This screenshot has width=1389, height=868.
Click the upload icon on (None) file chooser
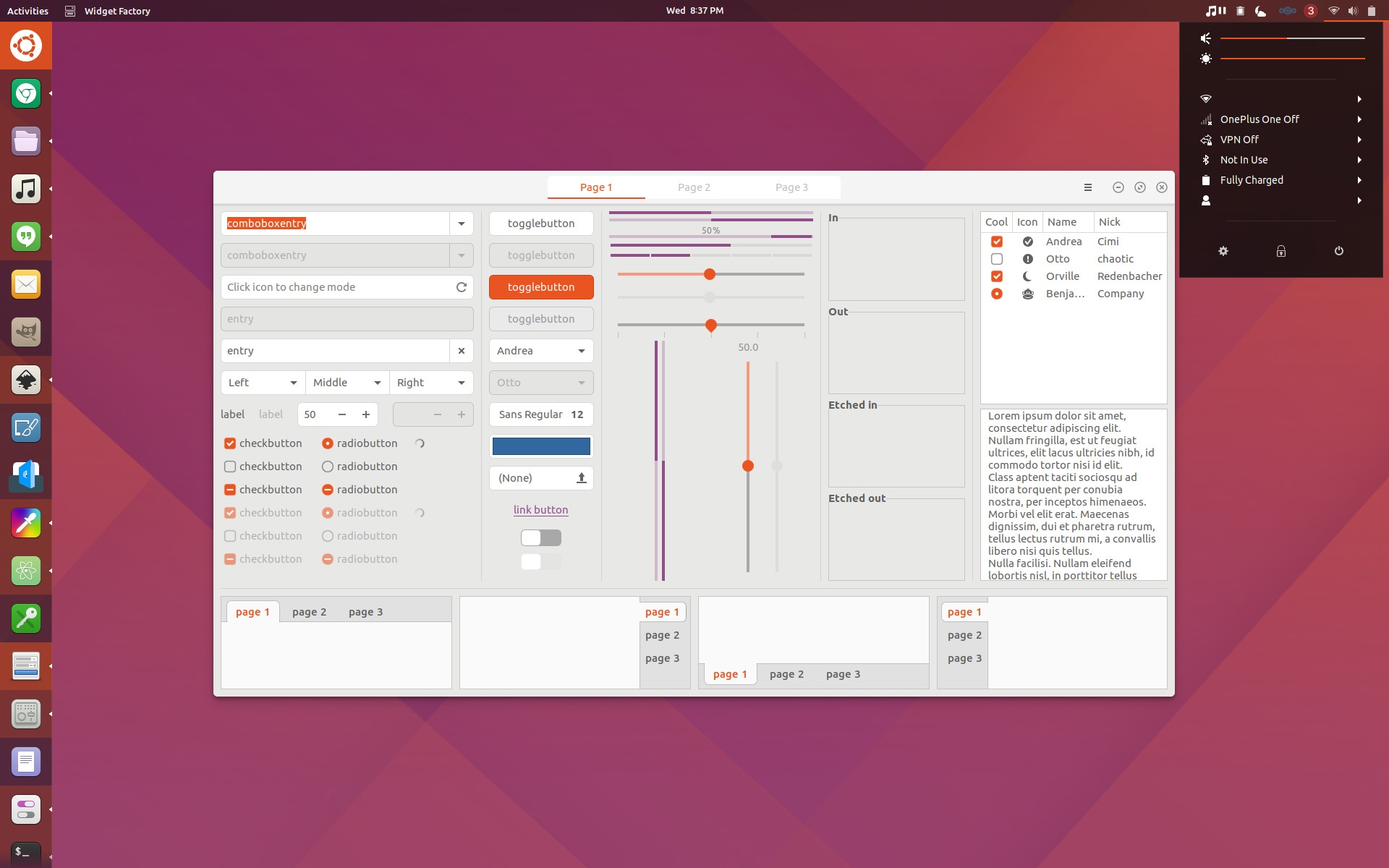[581, 478]
